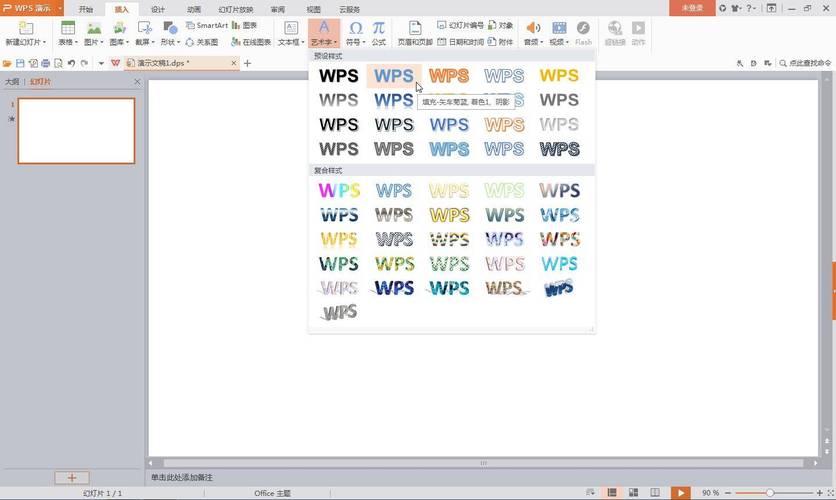The image size is (836, 500).
Task: Add a new document tab with plus
Action: click(x=247, y=63)
